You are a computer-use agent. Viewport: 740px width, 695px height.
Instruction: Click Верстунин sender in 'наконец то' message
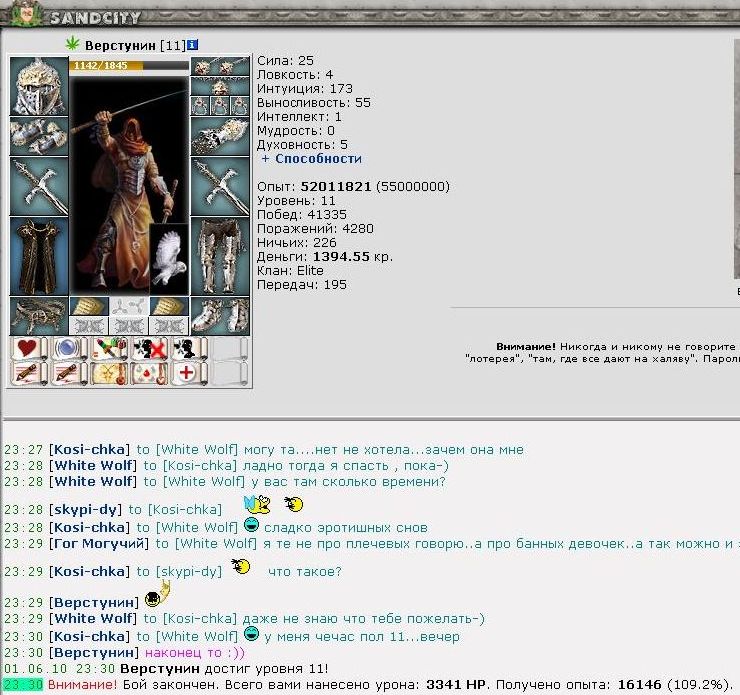click(x=94, y=653)
